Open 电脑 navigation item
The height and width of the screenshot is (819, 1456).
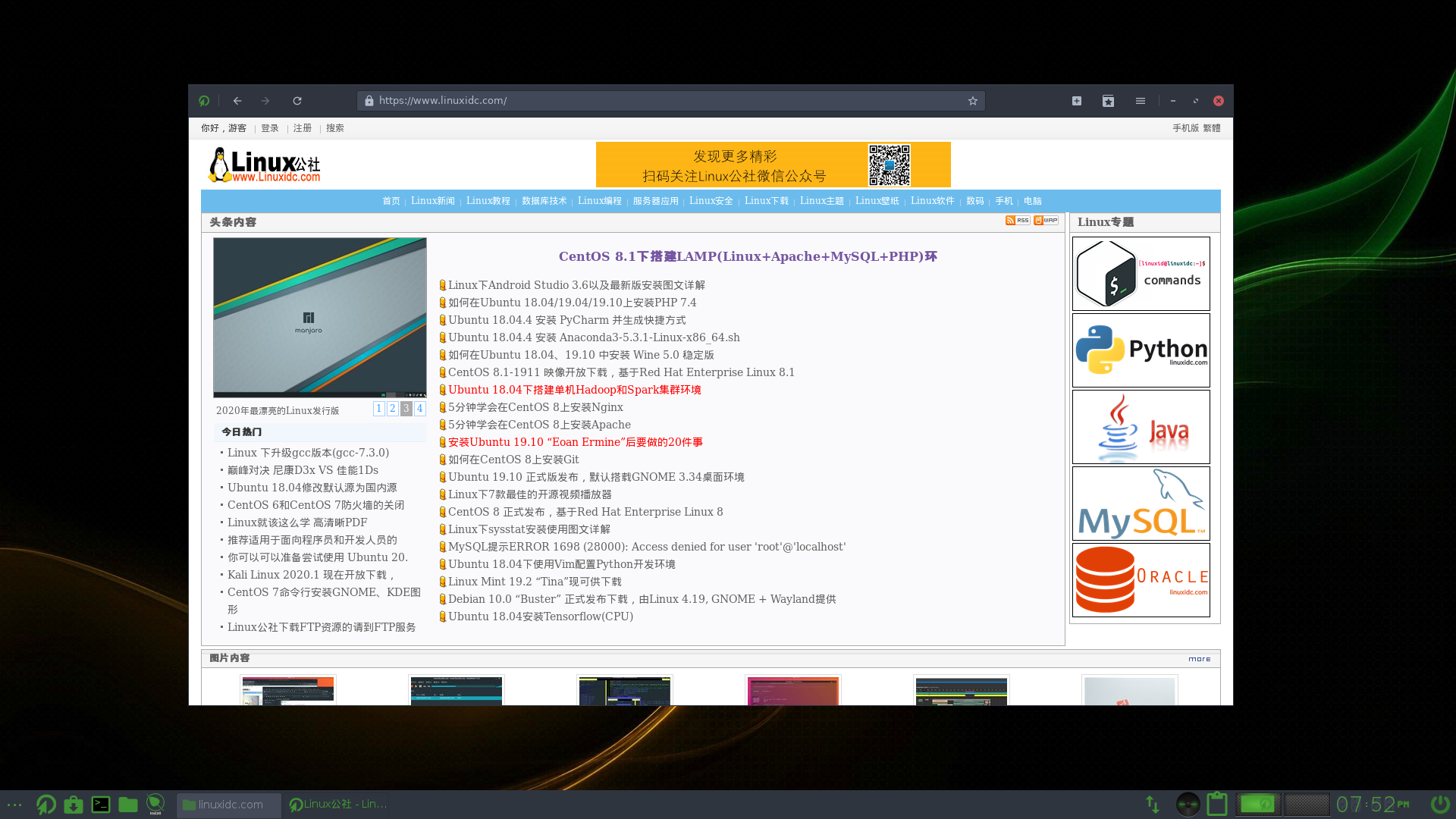click(x=1033, y=201)
